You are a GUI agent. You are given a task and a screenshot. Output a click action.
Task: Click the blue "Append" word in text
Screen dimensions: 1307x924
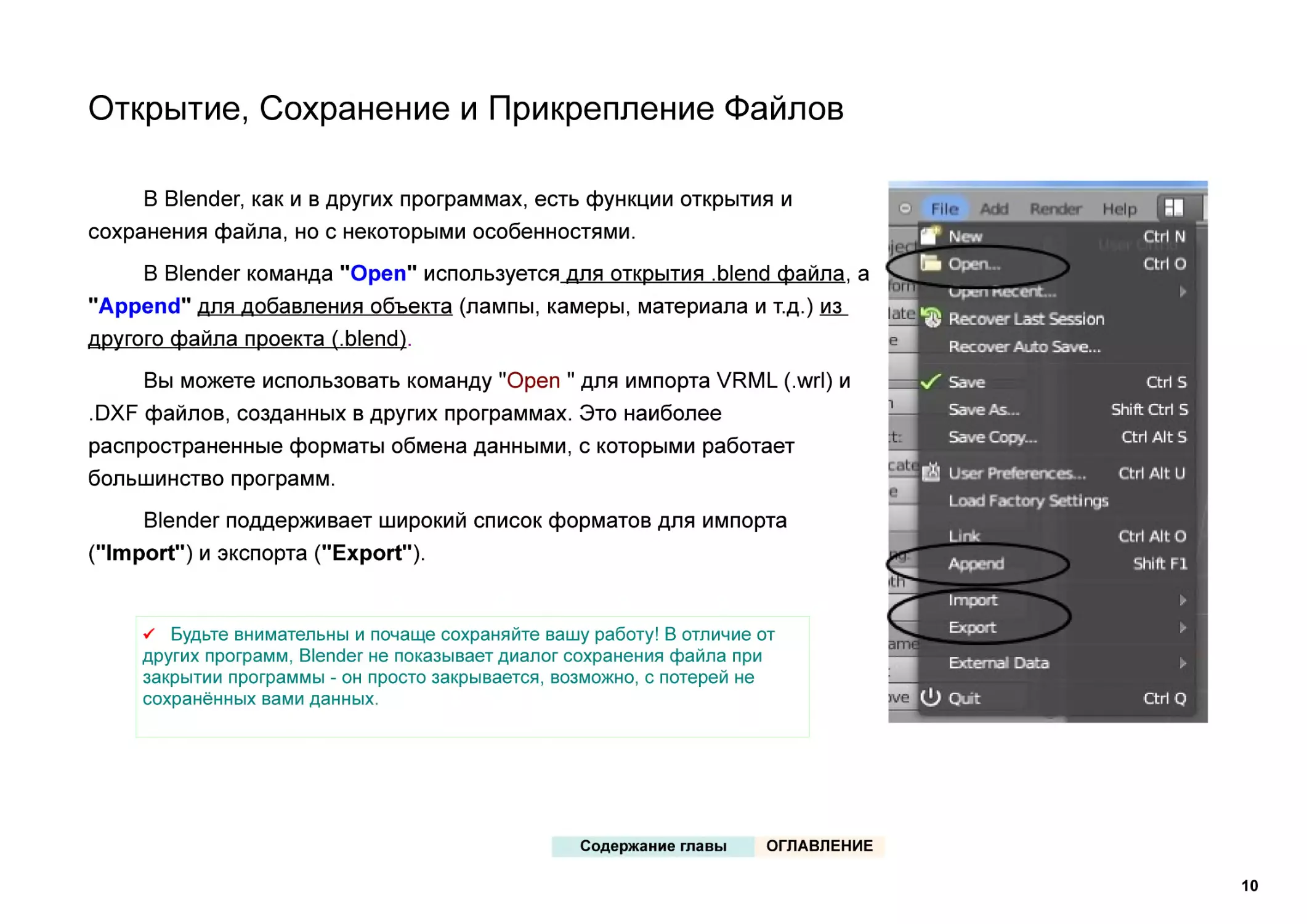[x=140, y=306]
